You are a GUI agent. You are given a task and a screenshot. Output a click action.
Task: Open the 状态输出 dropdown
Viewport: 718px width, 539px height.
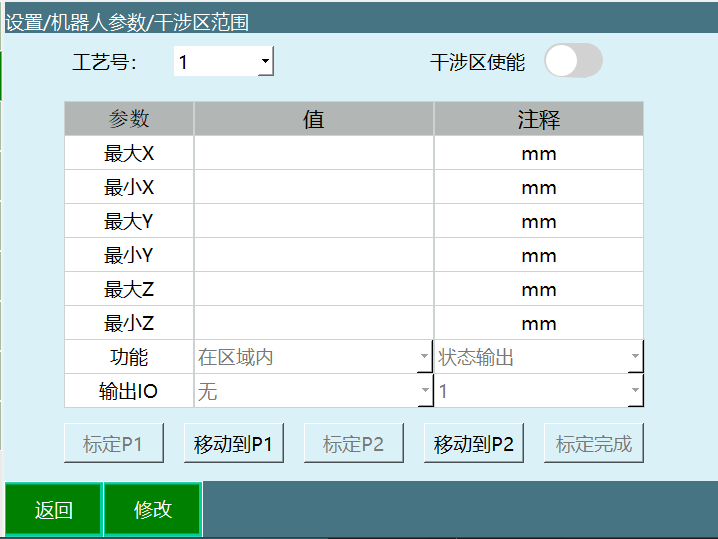(538, 357)
